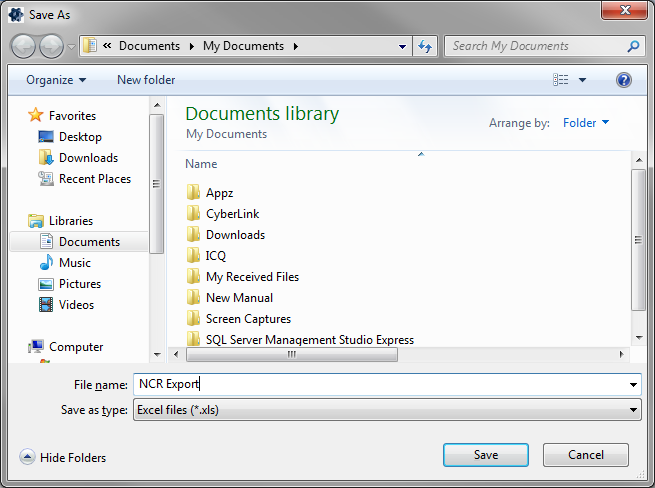This screenshot has width=655, height=488.
Task: Open the CyberLink folder
Action: pos(231,214)
